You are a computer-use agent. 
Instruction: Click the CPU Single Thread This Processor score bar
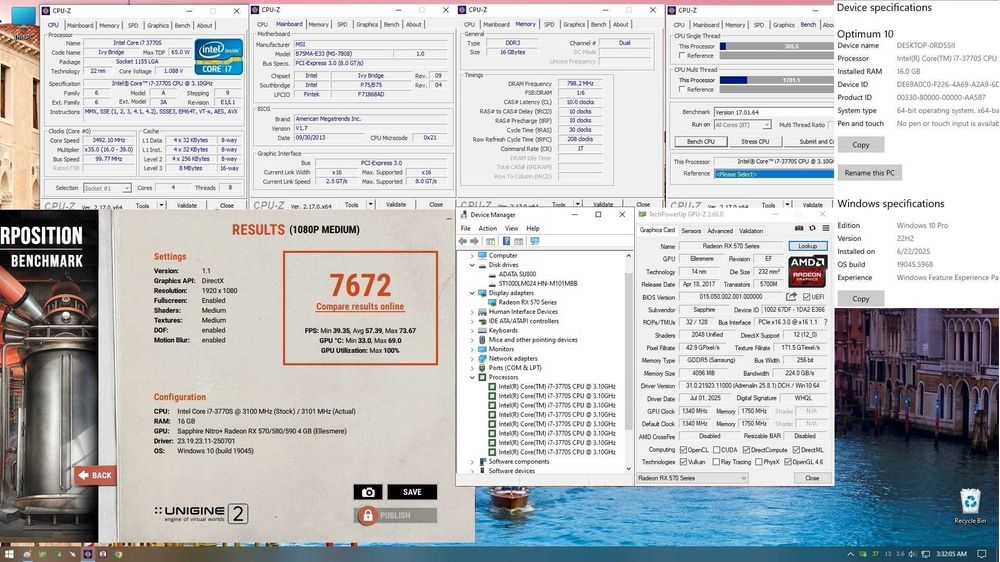(776, 46)
